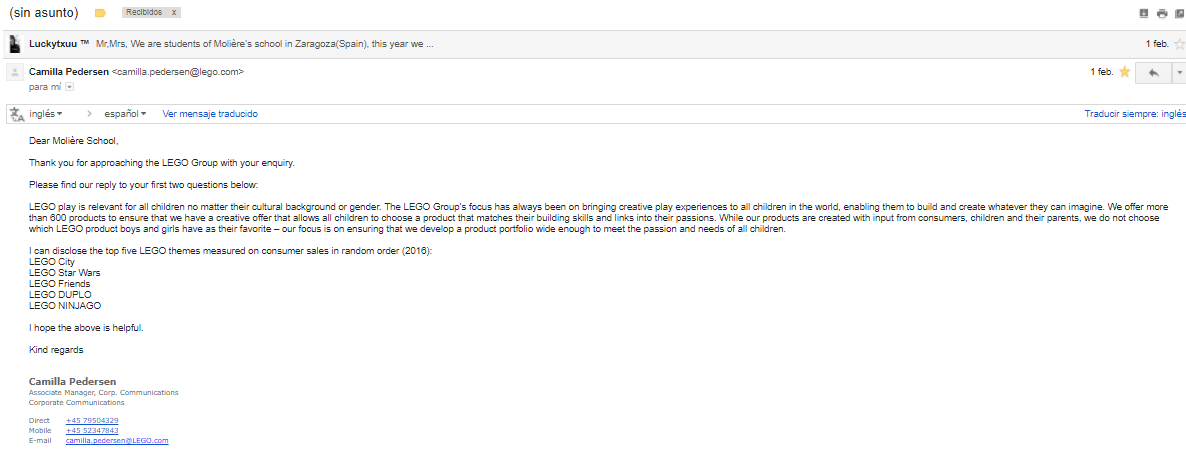This screenshot has height=457, width=1186.
Task: Remove the Recibidos label with its x
Action: pyautogui.click(x=175, y=13)
